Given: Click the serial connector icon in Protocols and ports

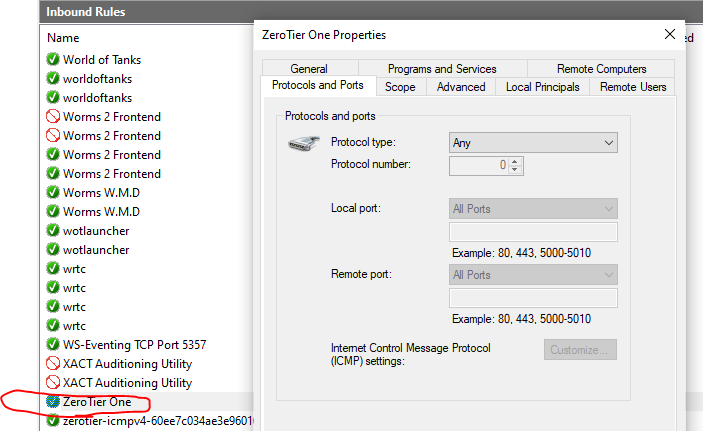Looking at the screenshot, I should (304, 143).
